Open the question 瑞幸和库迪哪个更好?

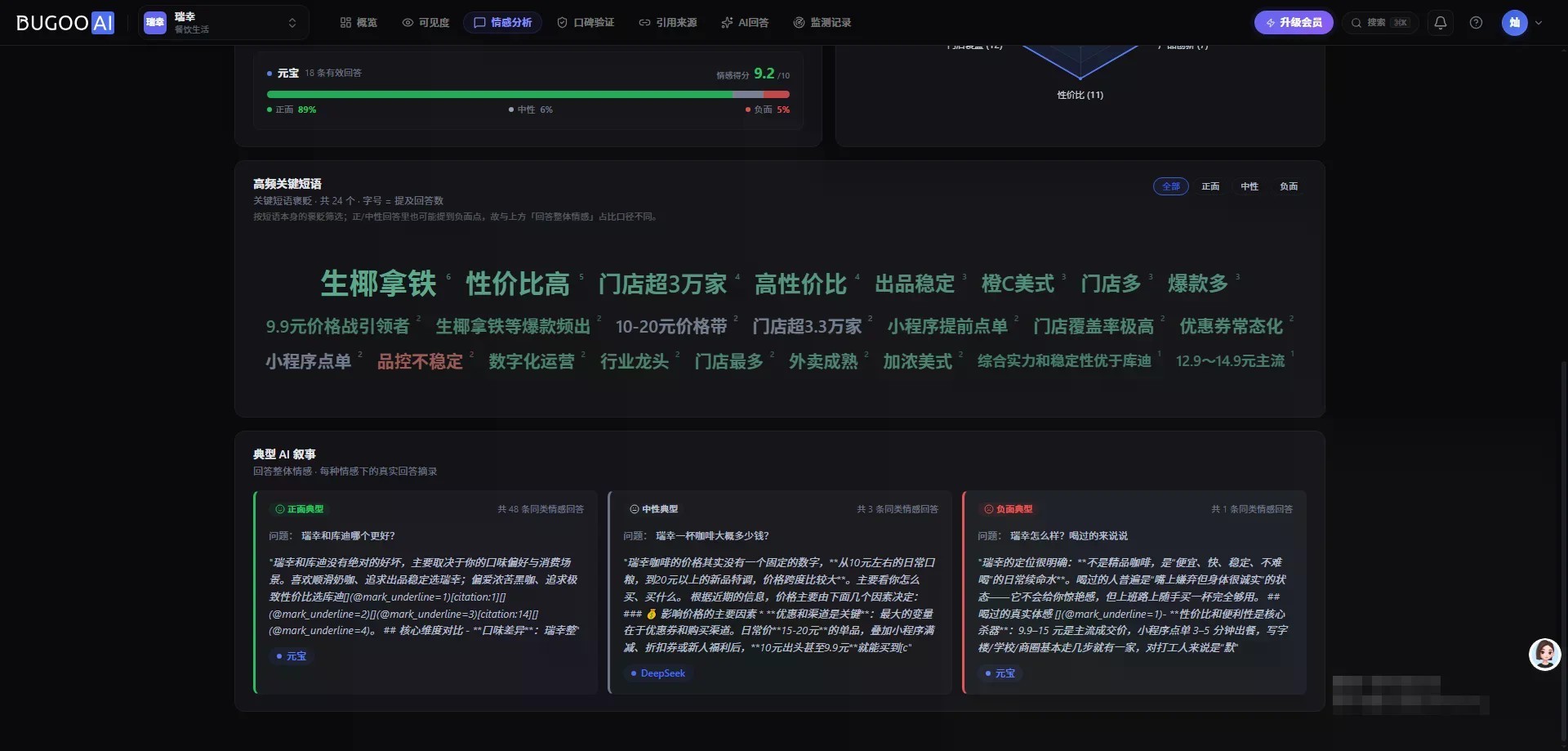click(348, 536)
